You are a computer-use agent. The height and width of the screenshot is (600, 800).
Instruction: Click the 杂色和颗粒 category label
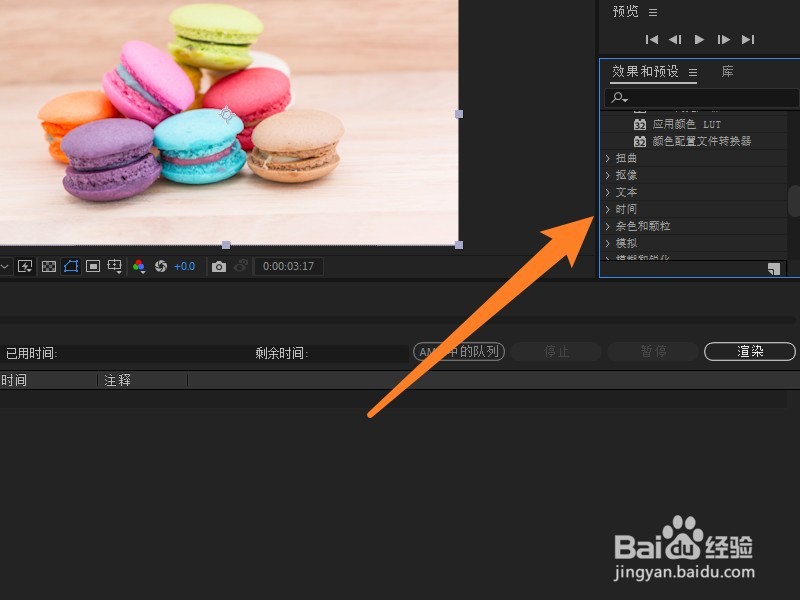[643, 226]
